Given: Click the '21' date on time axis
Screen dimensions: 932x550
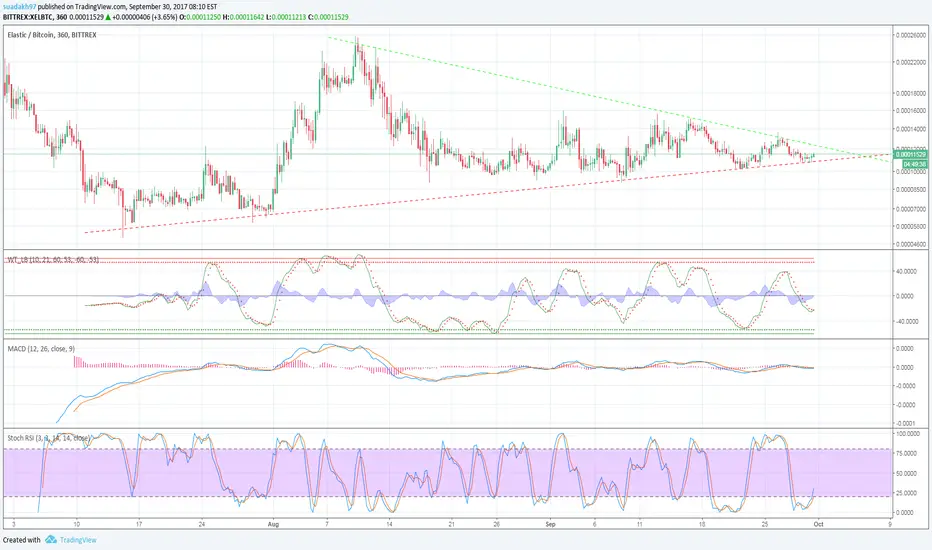Looking at the screenshot, I should pos(452,524).
